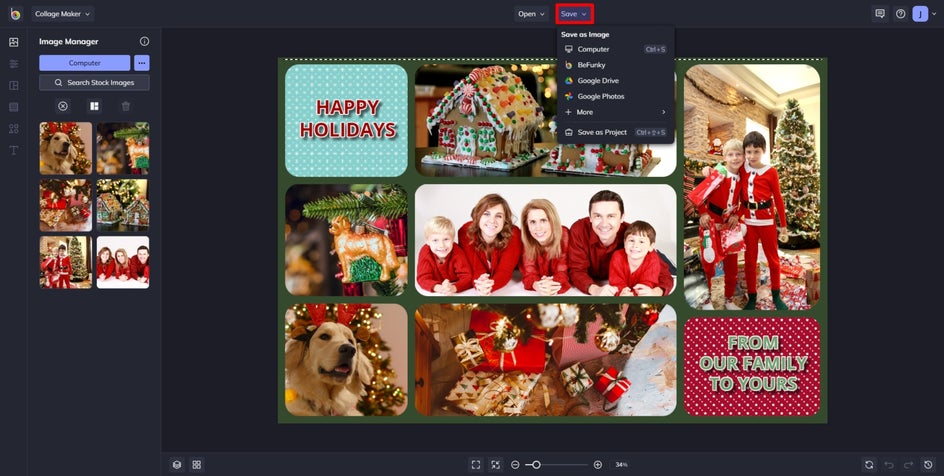Save image to Google Photos
The image size is (944, 476).
[x=615, y=96]
